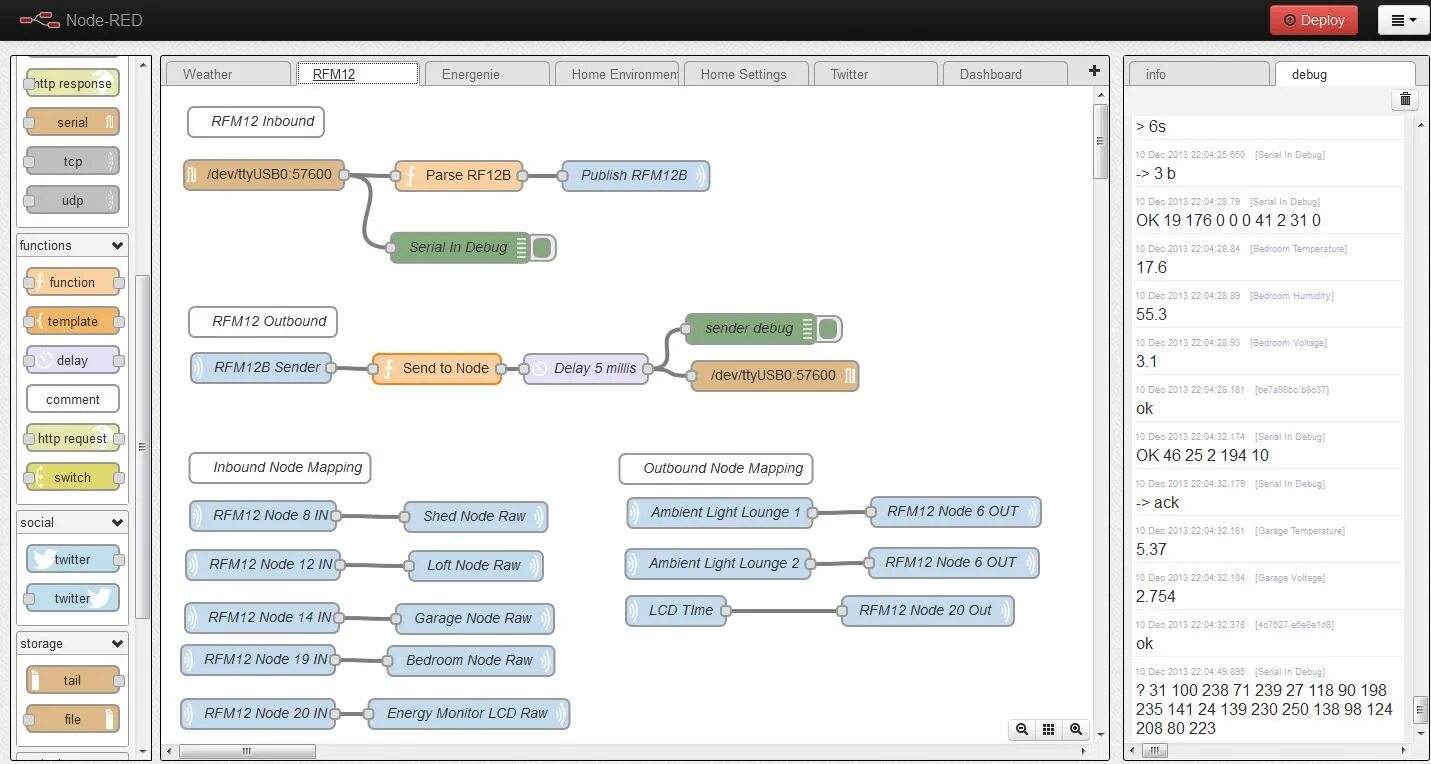Collapse the social palette category
1431x764 pixels.
tap(117, 521)
